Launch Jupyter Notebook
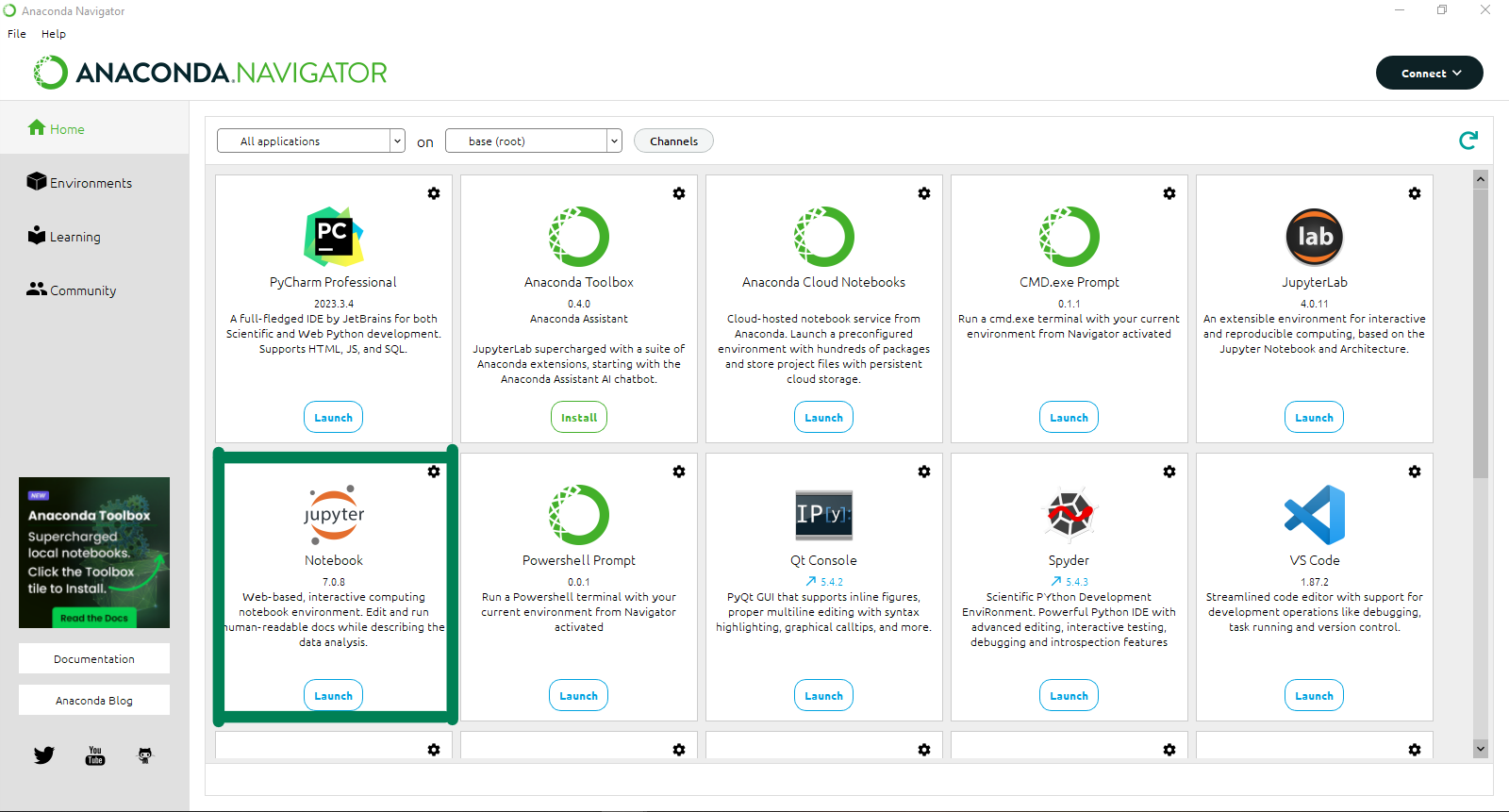This screenshot has height=812, width=1509. click(334, 695)
